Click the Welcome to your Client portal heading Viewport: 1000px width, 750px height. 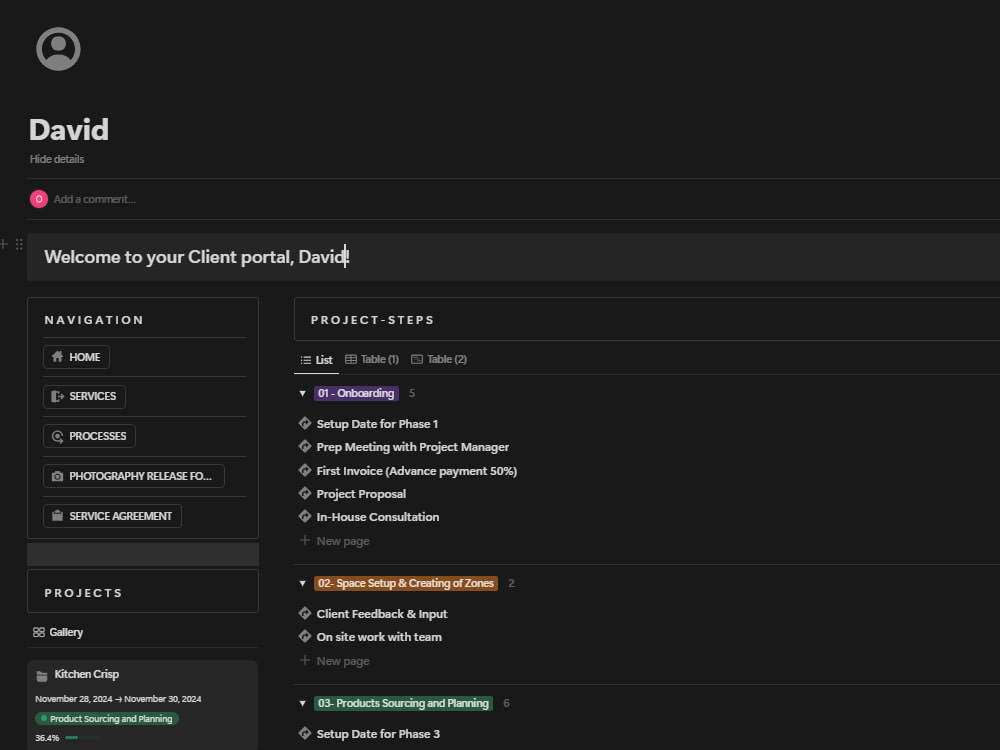click(196, 257)
